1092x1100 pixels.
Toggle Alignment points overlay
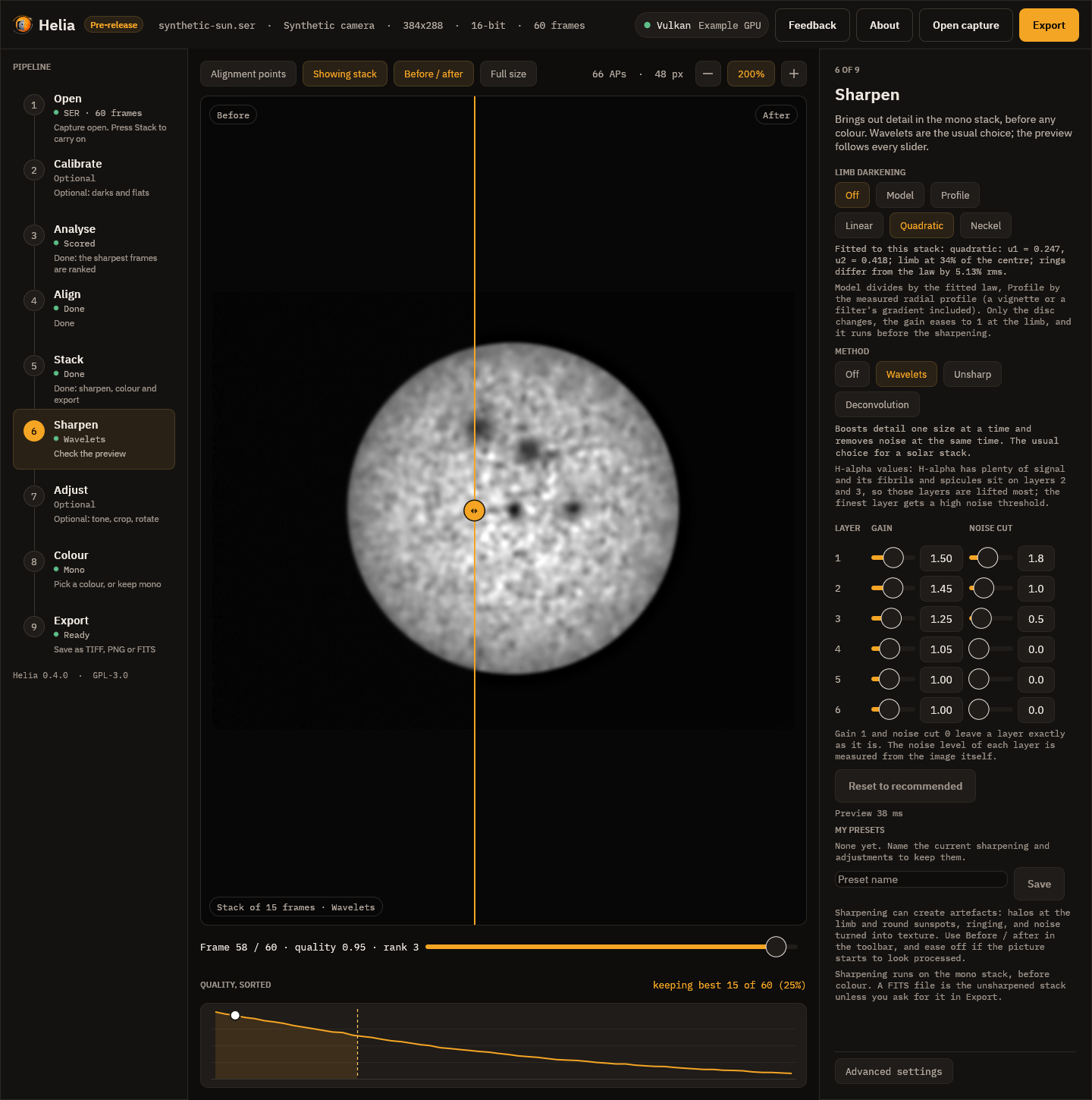click(x=248, y=74)
